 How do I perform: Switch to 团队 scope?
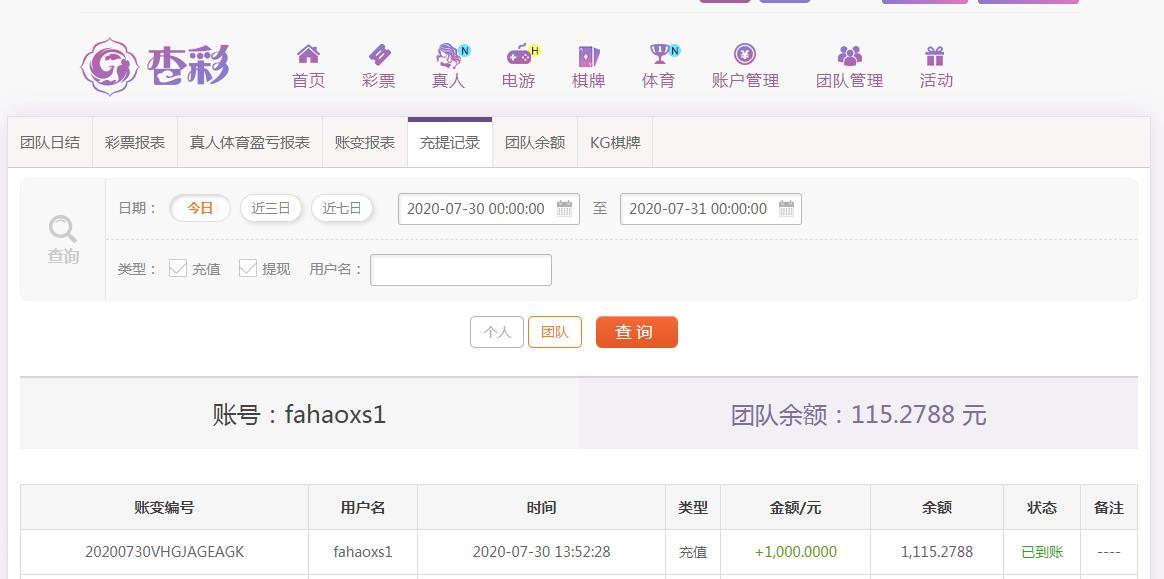[x=555, y=332]
